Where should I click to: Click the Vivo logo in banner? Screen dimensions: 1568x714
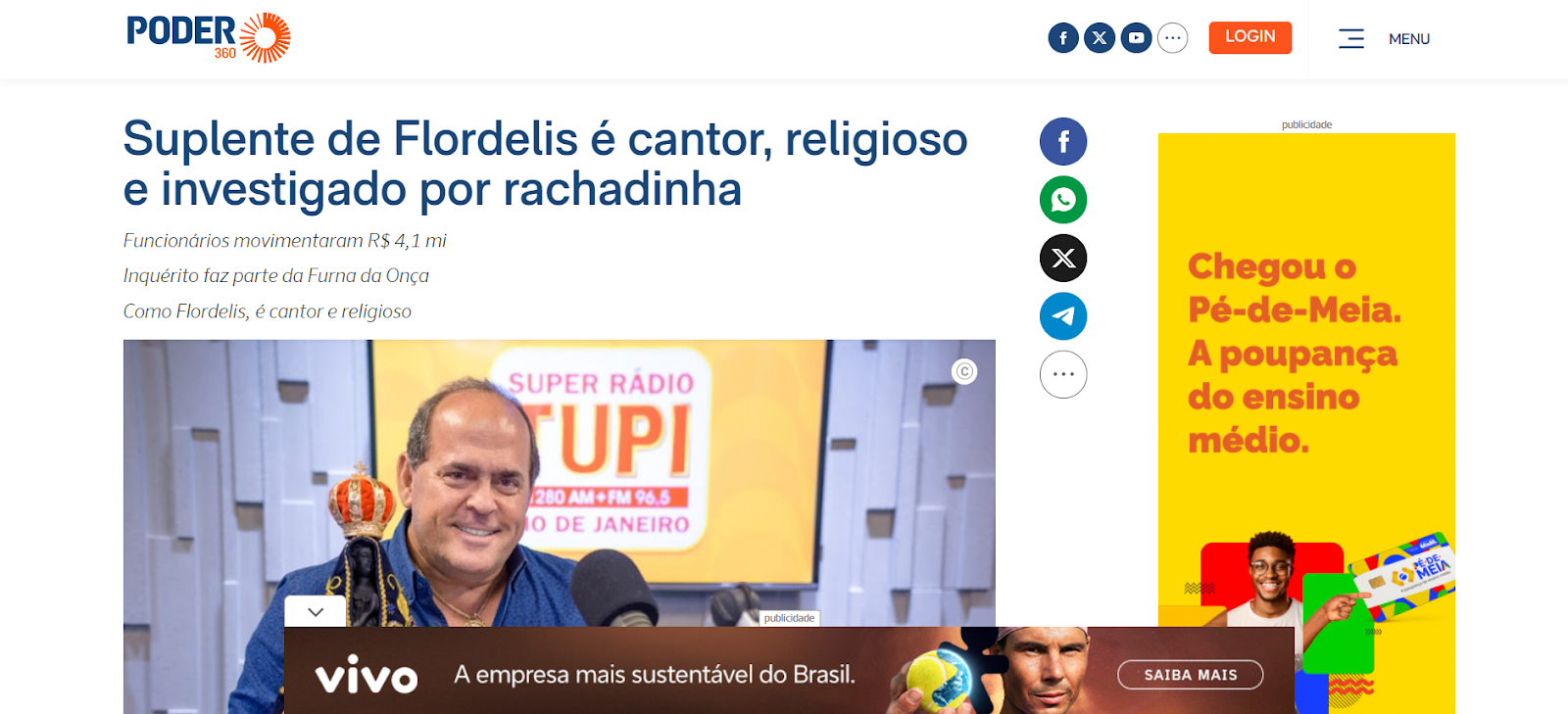367,675
